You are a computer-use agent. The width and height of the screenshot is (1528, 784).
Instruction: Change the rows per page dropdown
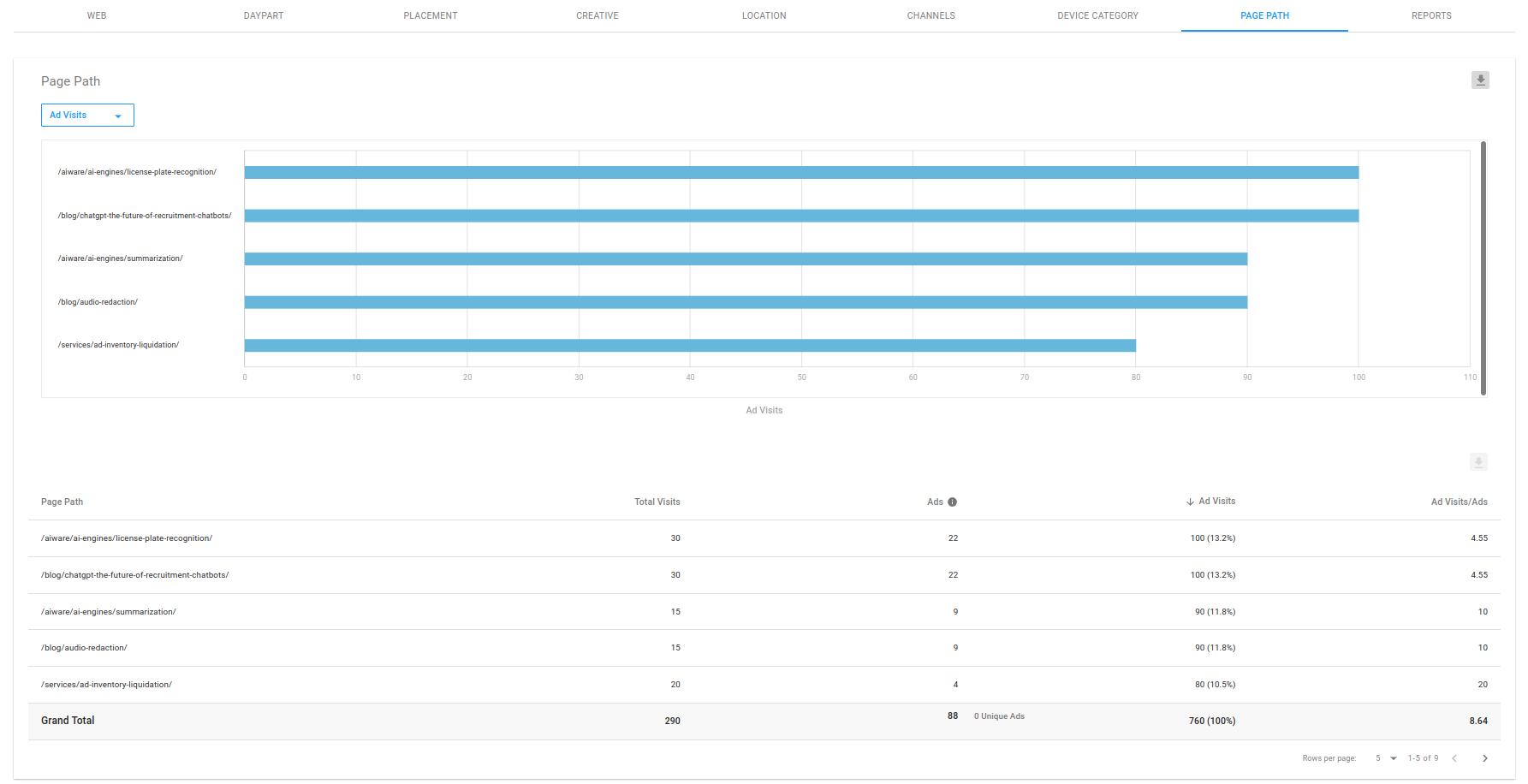coord(1386,758)
